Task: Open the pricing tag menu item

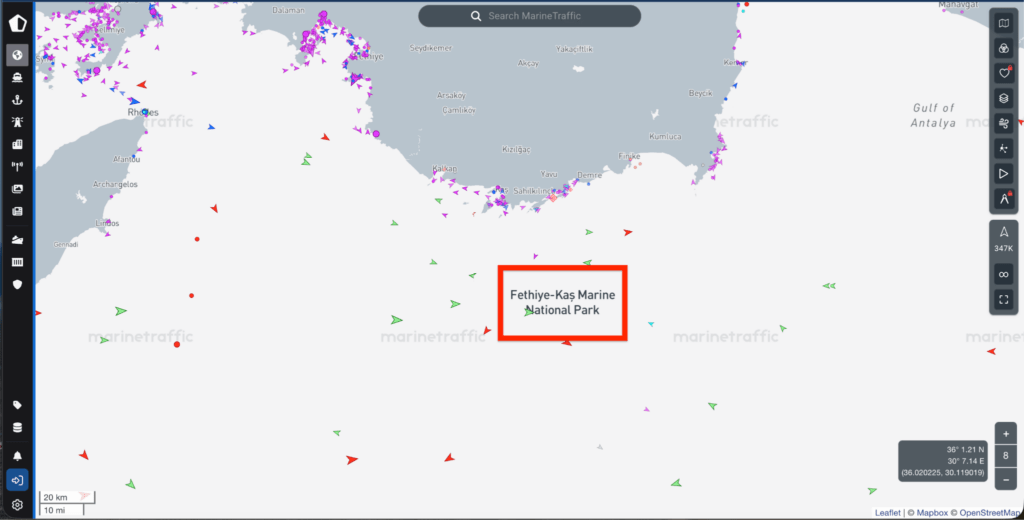Action: pyautogui.click(x=17, y=405)
